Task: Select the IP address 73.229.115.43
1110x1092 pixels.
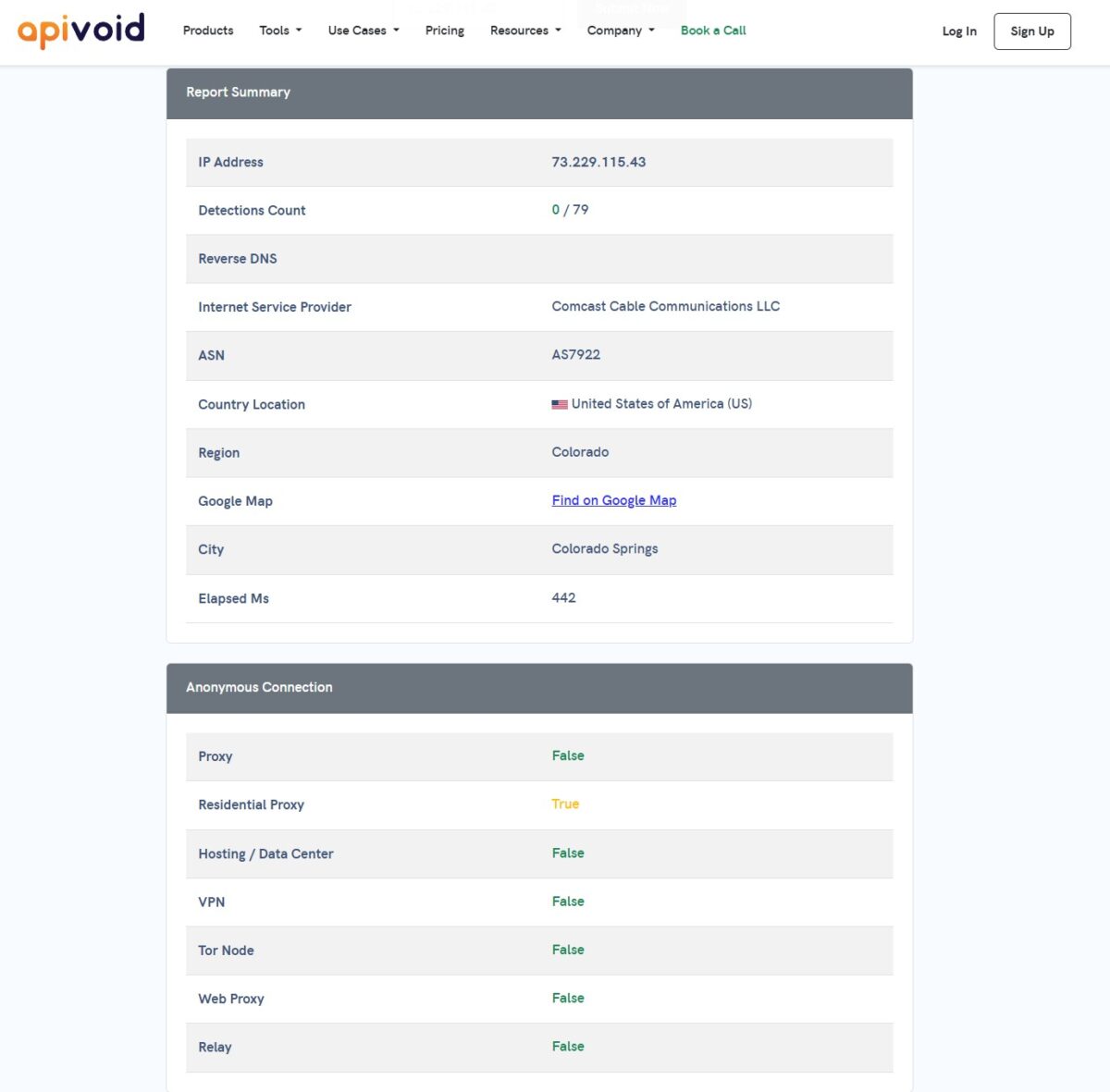Action: click(598, 162)
